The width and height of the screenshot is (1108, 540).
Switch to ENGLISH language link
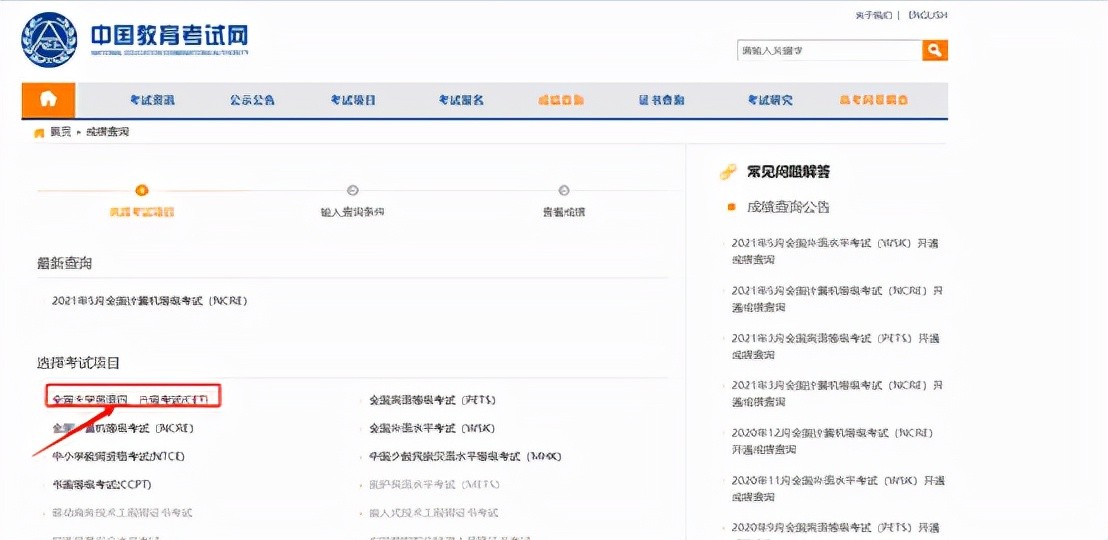point(927,15)
